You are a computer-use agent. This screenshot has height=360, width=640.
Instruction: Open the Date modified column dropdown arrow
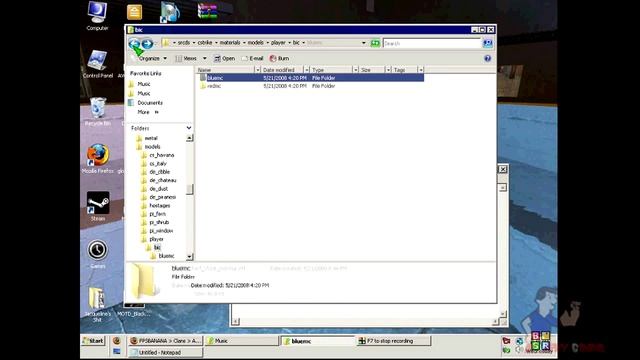pyautogui.click(x=307, y=70)
